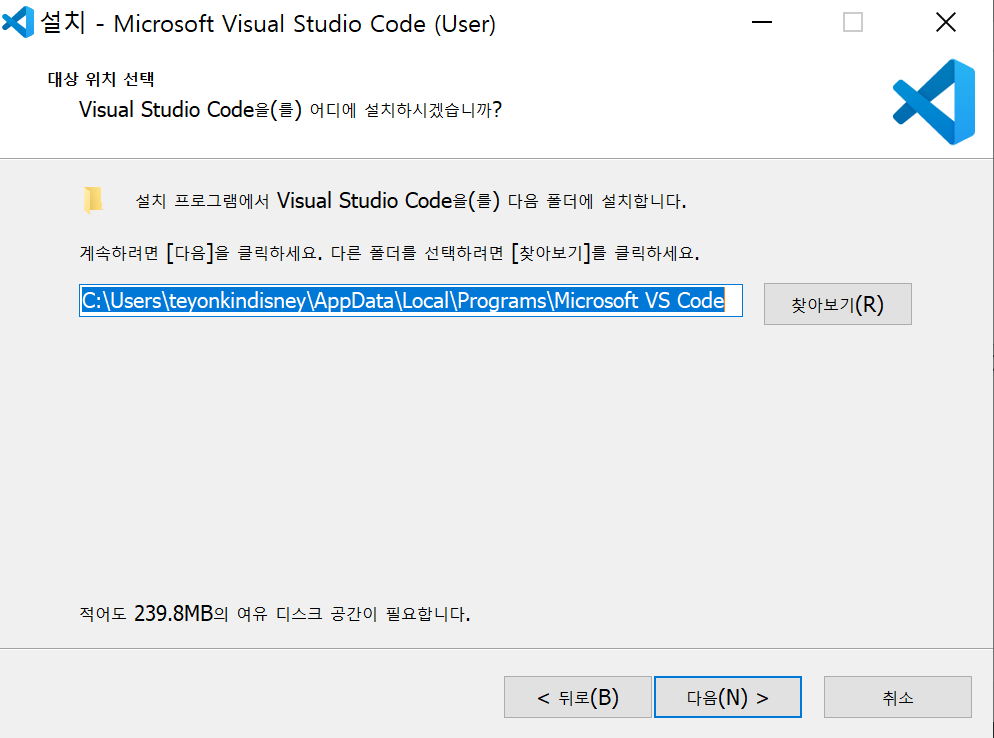994x738 pixels.
Task: Click the '계속하려면 [다음]을 클릭하세요' instruction text
Action: coord(389,253)
